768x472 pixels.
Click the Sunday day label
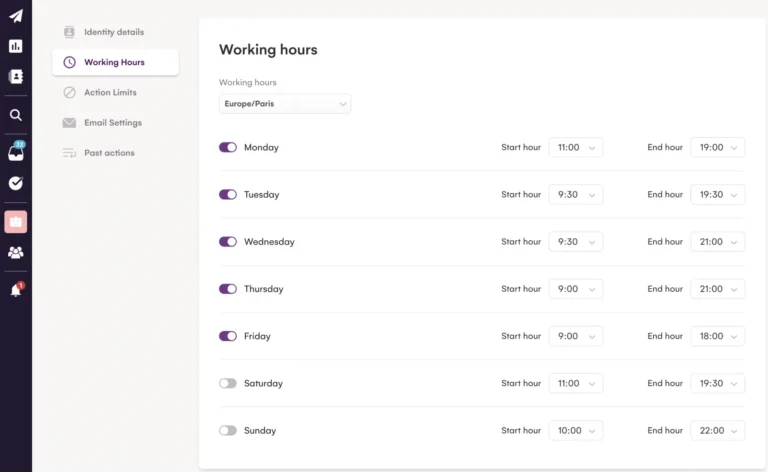pos(260,431)
